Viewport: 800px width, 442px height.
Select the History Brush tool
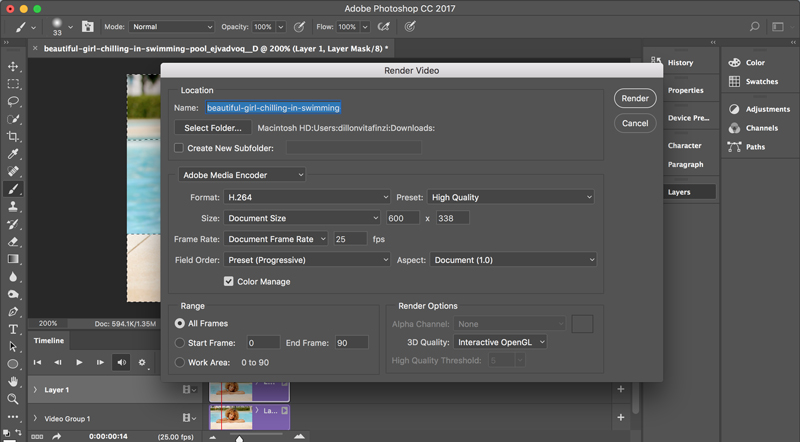click(13, 224)
